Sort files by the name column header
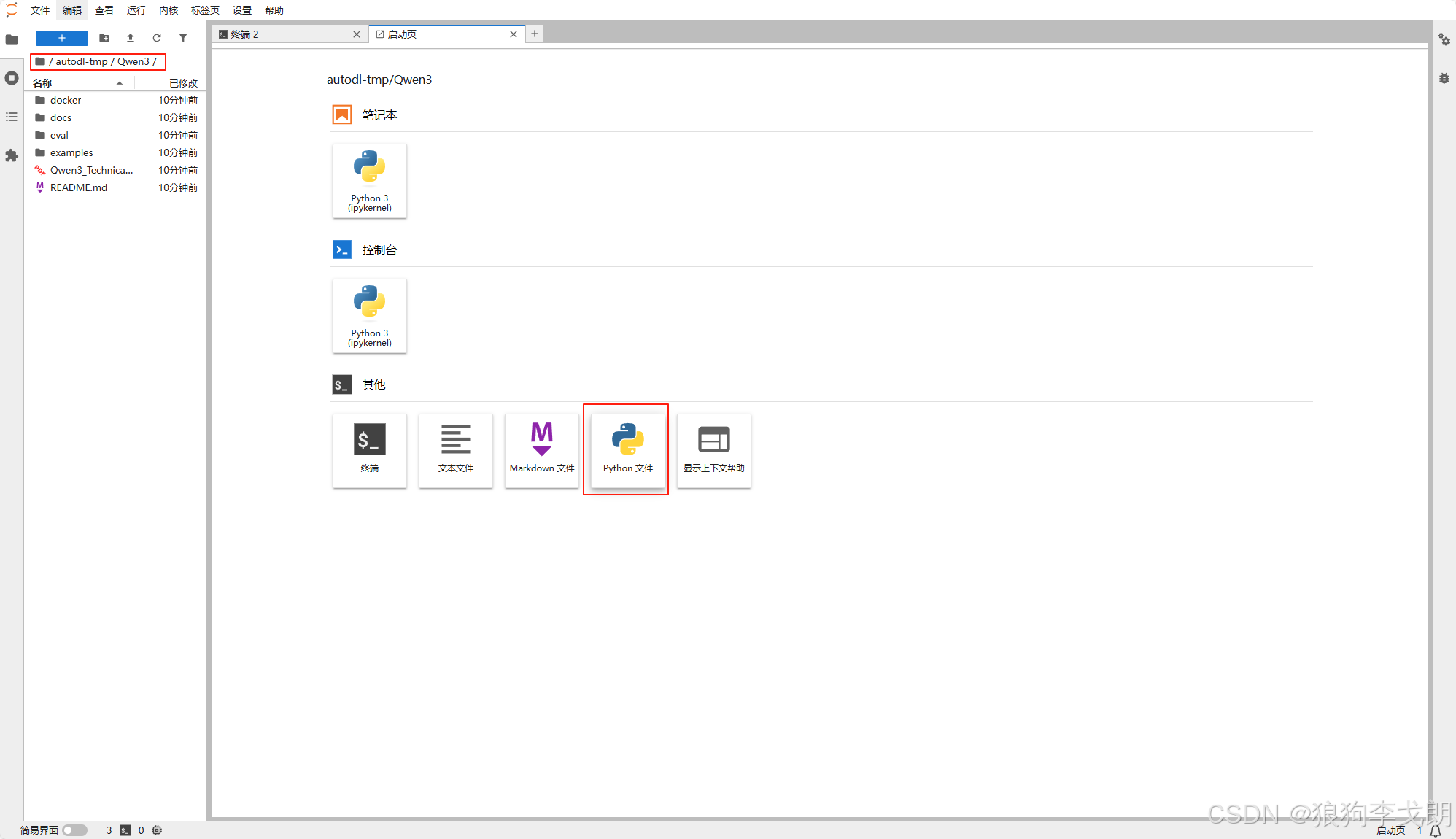This screenshot has height=839, width=1456. point(42,83)
